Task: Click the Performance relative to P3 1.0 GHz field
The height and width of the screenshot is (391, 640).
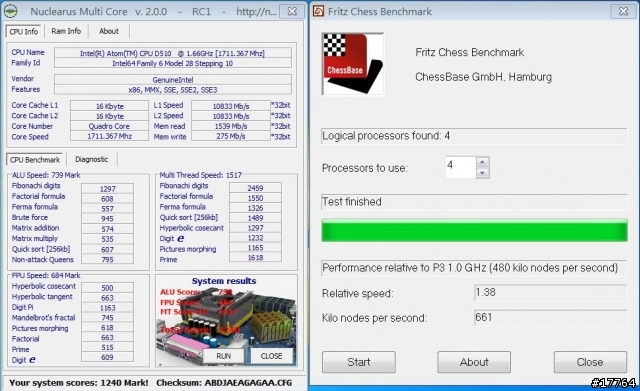Action: point(474,268)
